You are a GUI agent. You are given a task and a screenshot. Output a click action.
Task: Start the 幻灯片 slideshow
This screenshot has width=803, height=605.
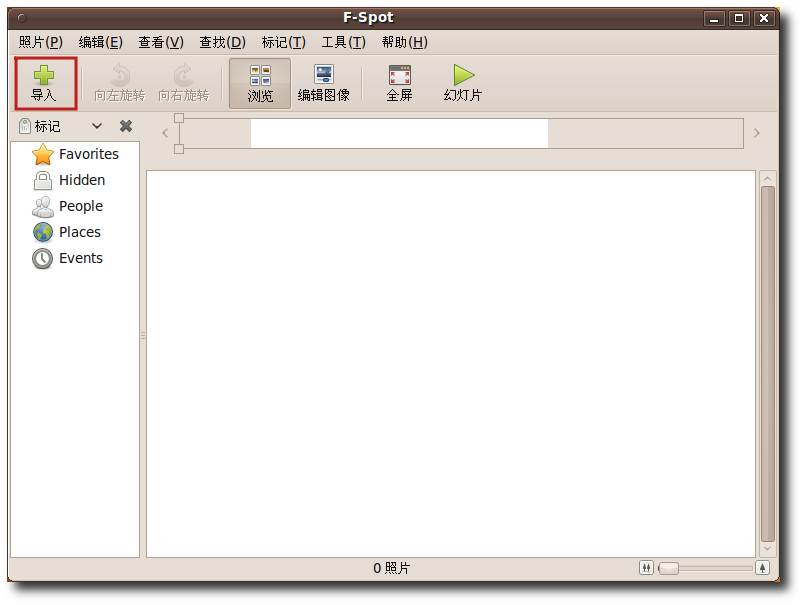(463, 84)
